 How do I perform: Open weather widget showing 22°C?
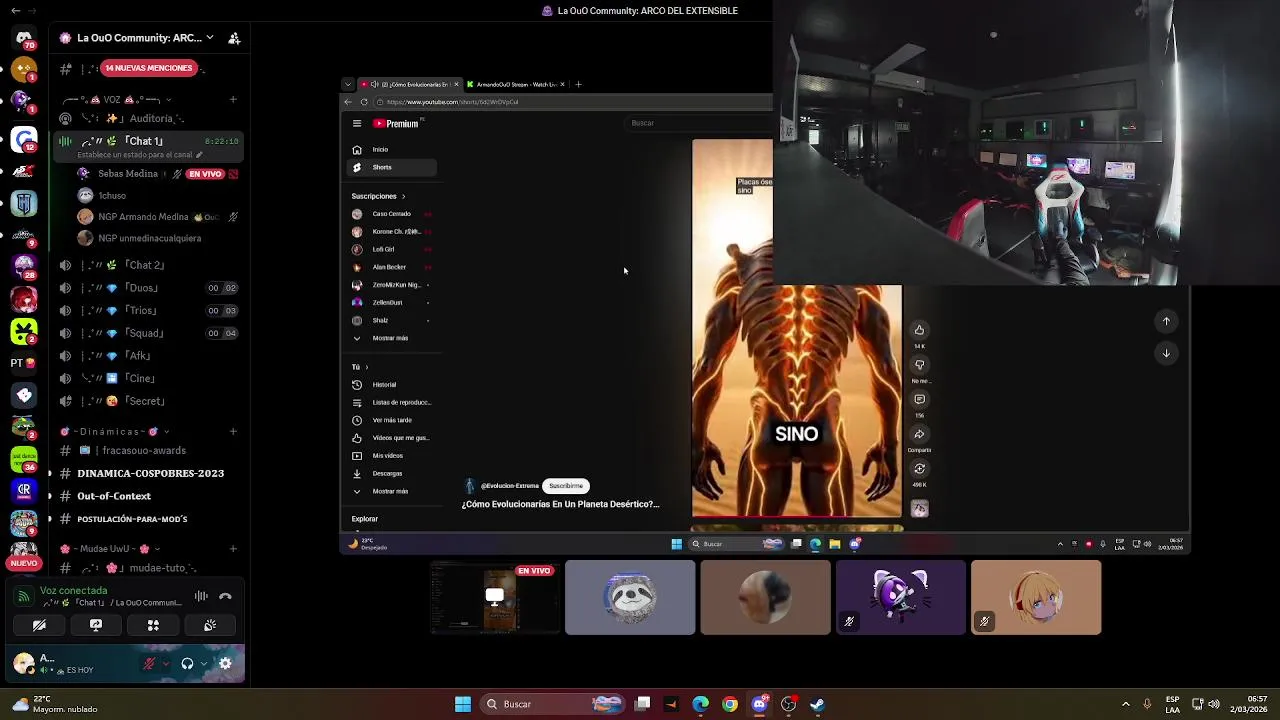point(55,704)
